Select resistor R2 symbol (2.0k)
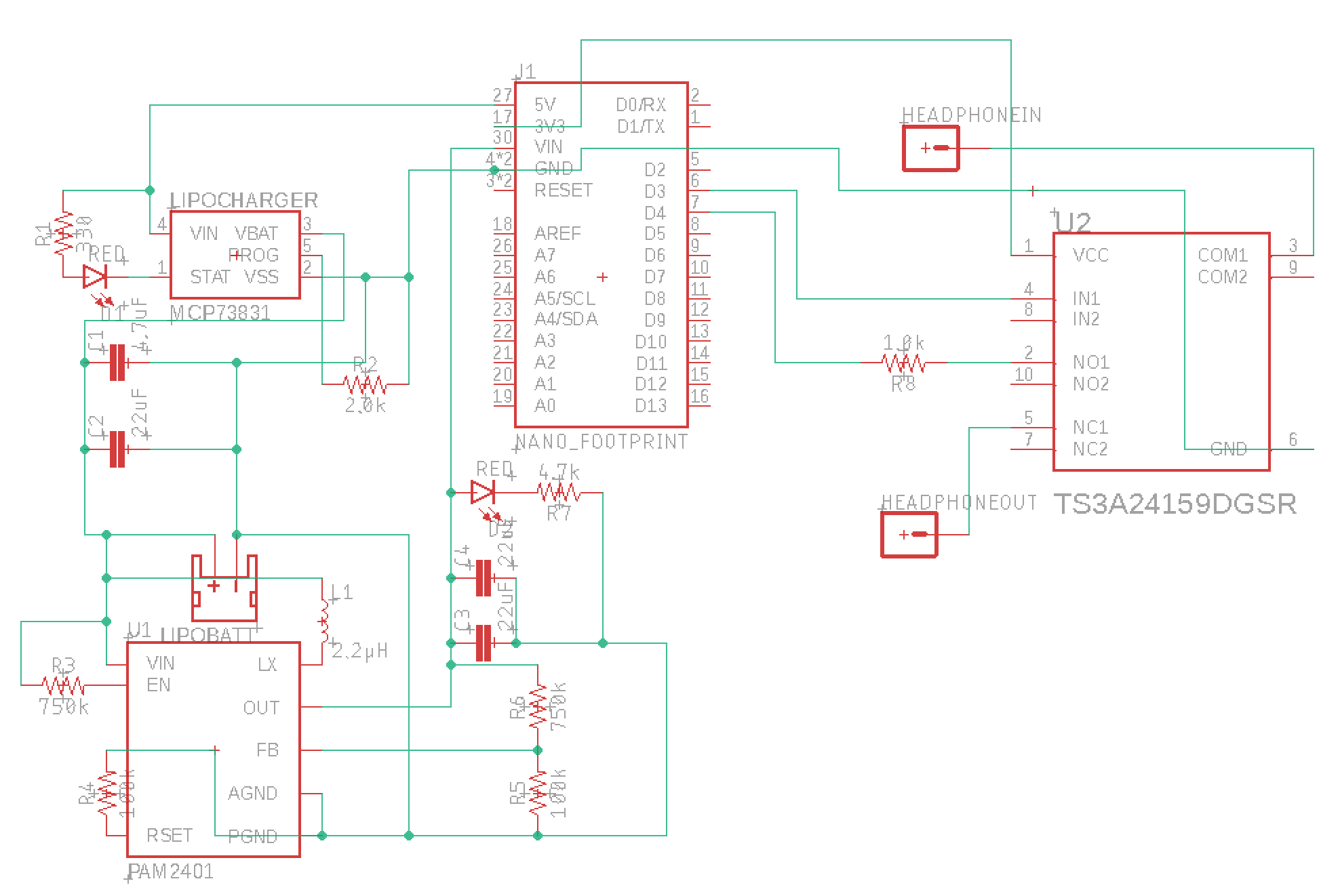This screenshot has width=1340, height=896. (366, 385)
